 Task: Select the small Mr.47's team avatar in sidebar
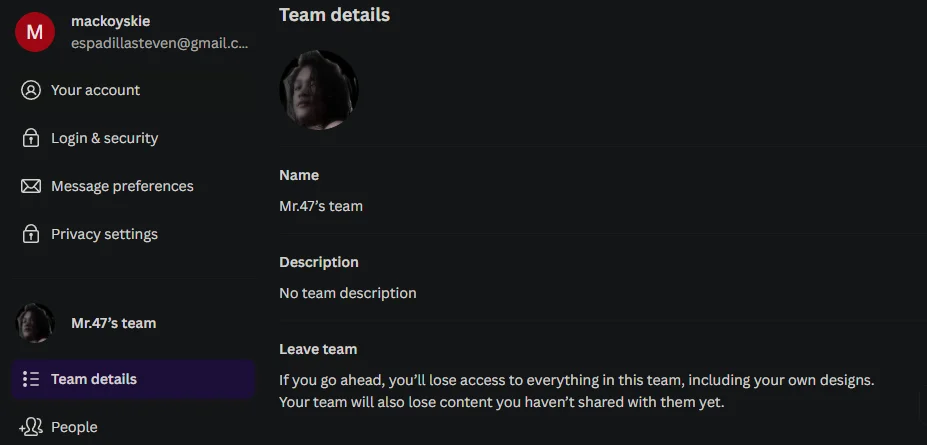point(35,323)
